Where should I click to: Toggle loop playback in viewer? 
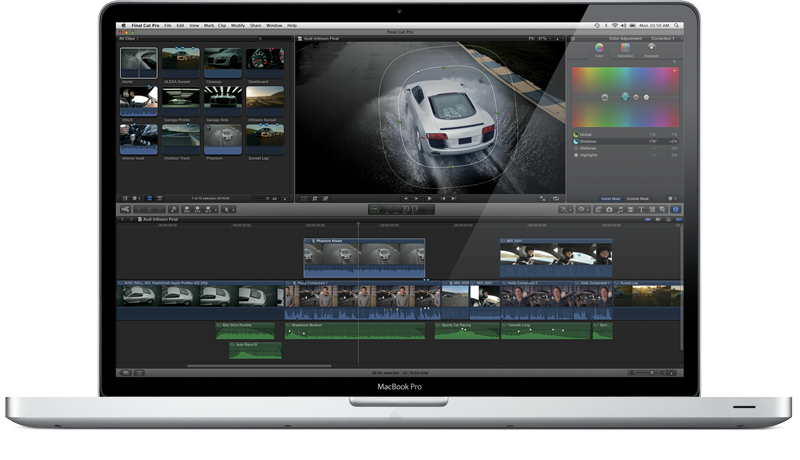(556, 198)
